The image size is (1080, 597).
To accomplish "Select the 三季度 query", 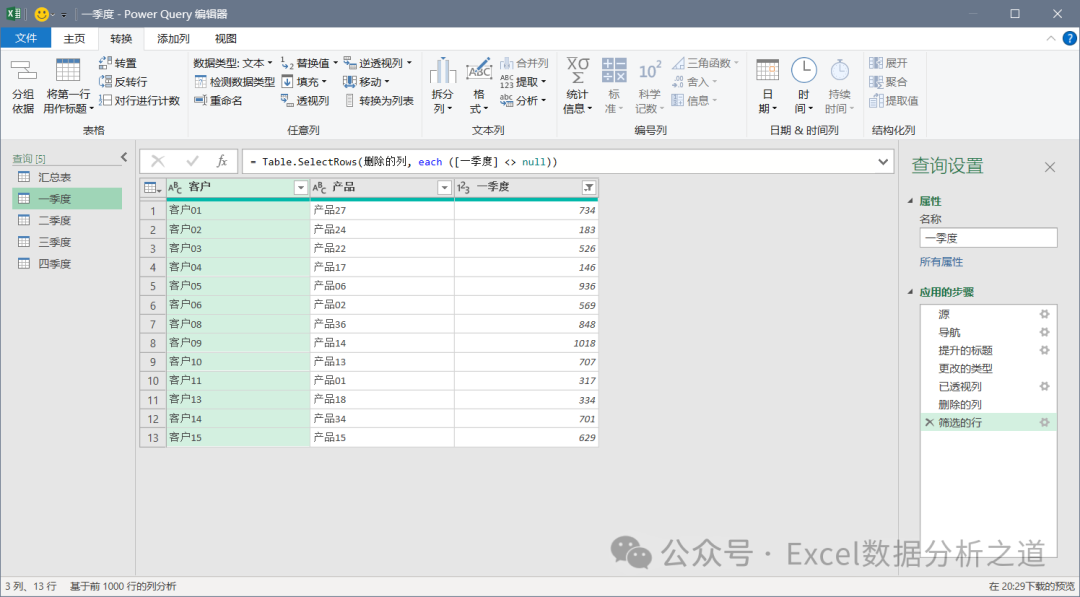I will click(67, 242).
